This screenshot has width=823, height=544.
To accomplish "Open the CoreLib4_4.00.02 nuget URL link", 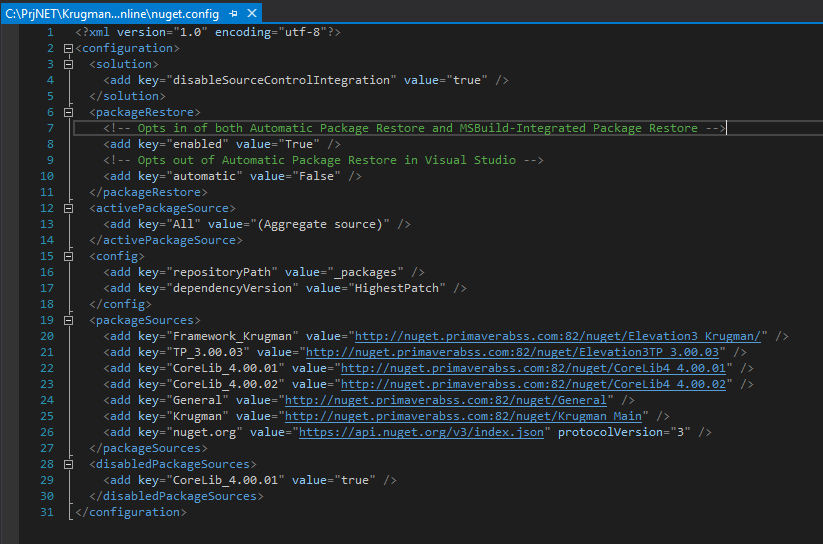I will coord(533,384).
